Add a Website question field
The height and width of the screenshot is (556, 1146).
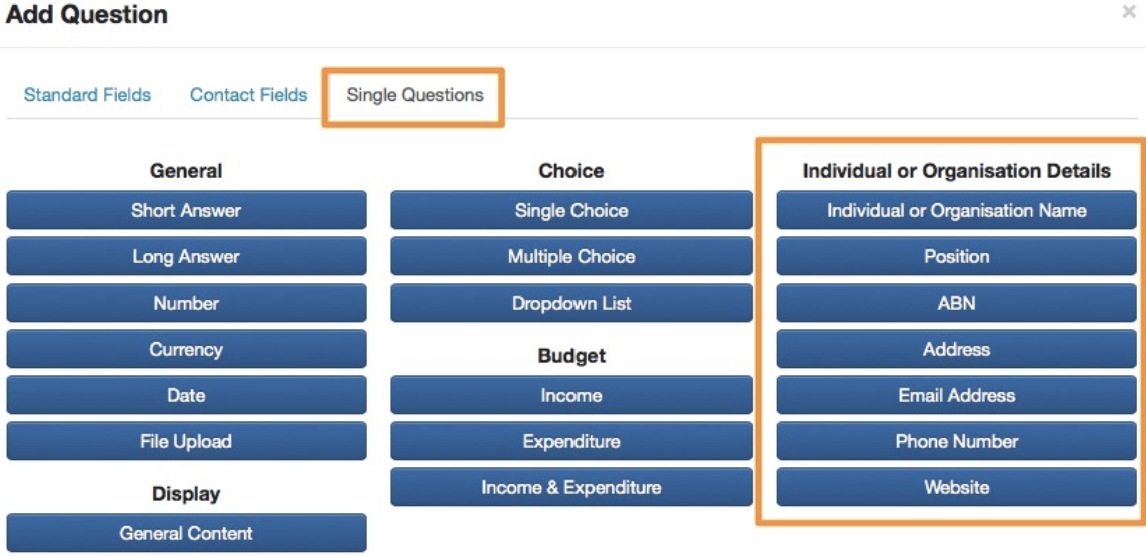pyautogui.click(x=956, y=487)
